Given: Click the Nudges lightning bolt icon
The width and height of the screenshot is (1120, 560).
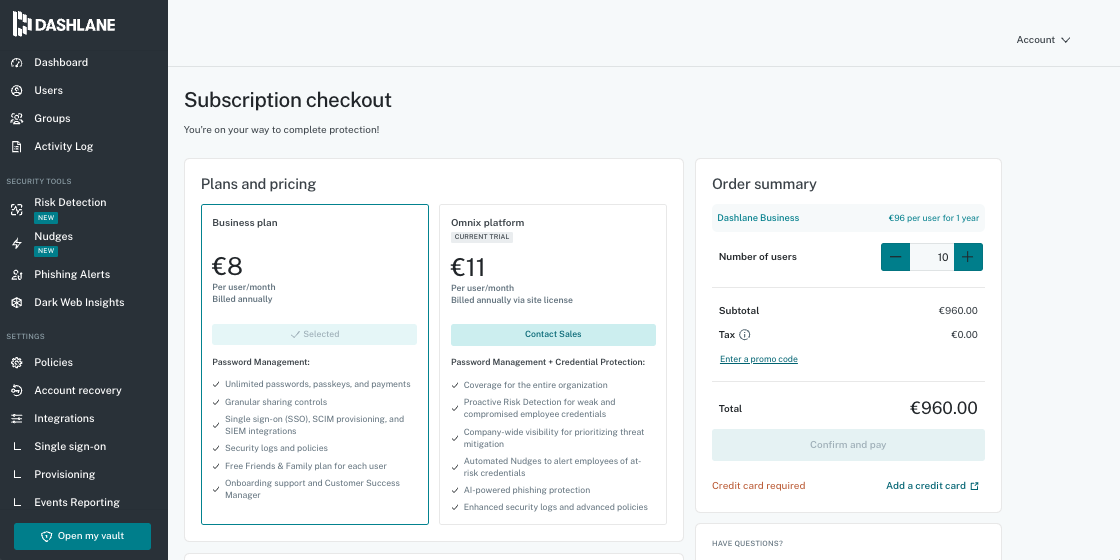Looking at the screenshot, I should (17, 244).
